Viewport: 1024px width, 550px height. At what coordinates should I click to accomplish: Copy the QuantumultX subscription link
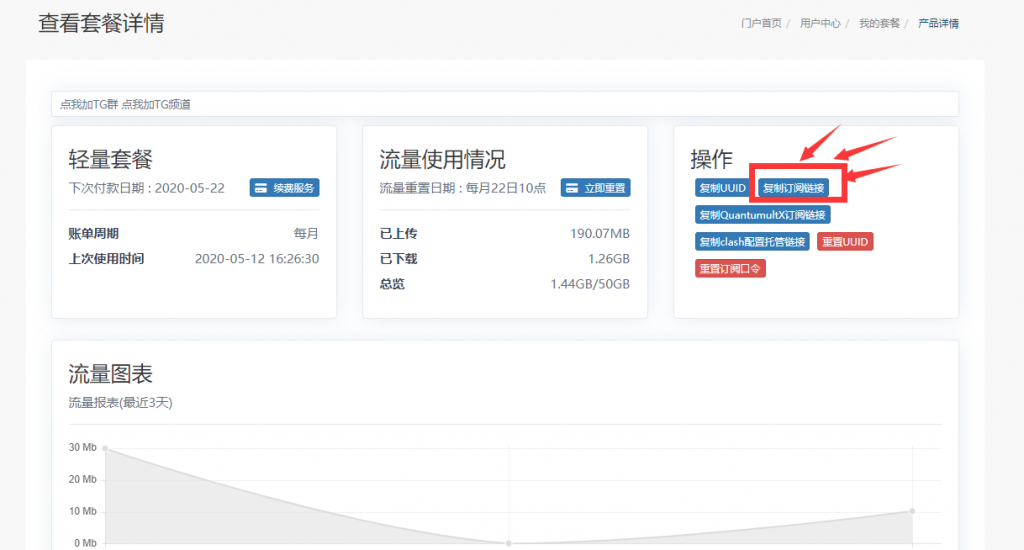(x=762, y=215)
